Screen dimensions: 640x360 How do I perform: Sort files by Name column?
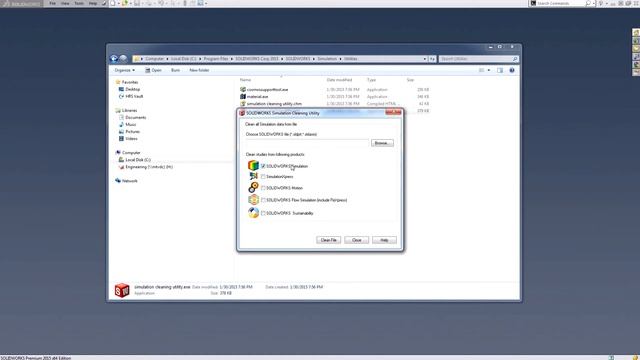click(x=245, y=80)
